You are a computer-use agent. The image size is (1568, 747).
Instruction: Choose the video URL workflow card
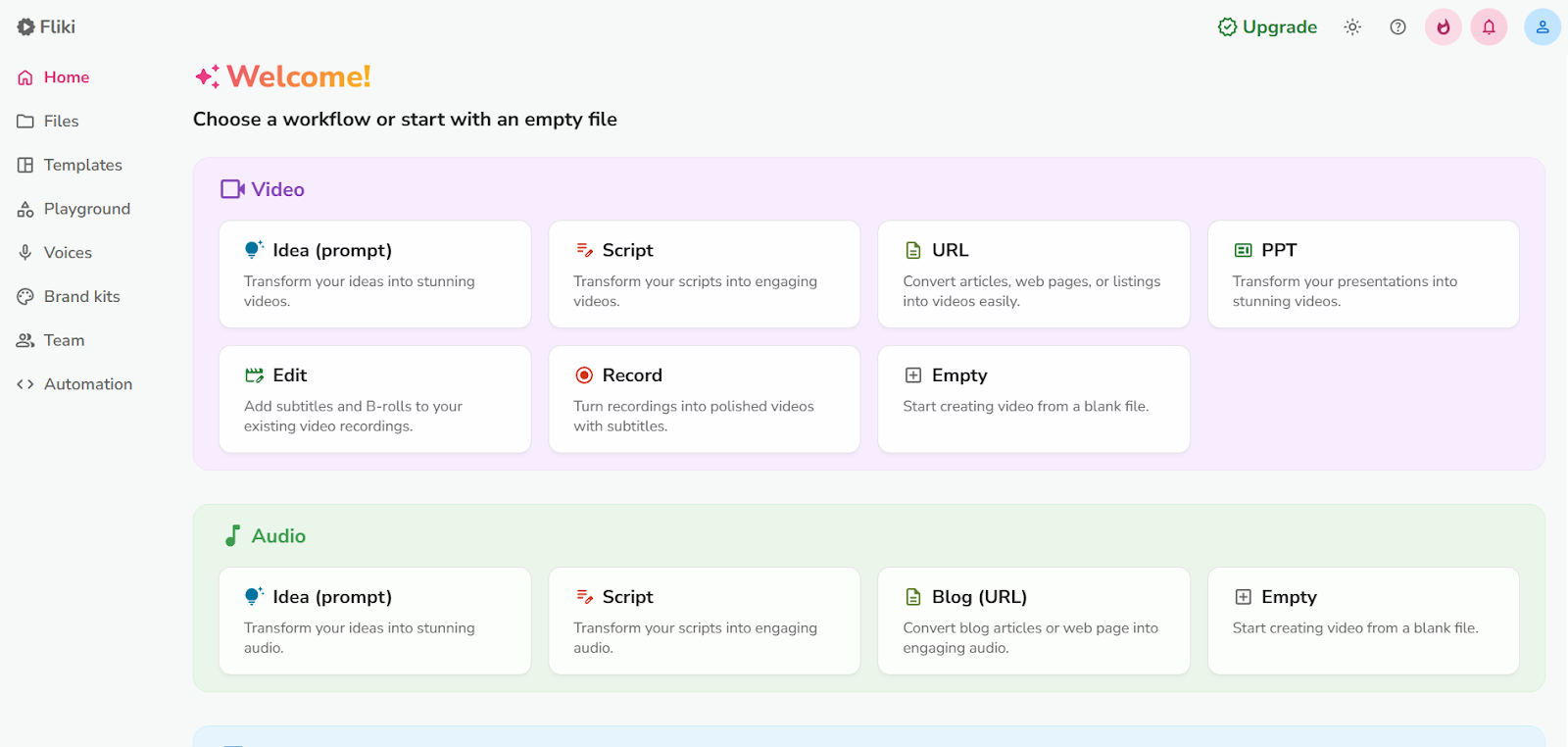point(1034,274)
